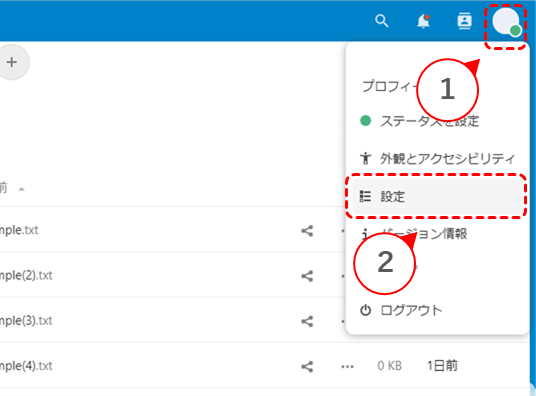Click the accessibility person icon
536x396 pixels.
click(x=365, y=158)
